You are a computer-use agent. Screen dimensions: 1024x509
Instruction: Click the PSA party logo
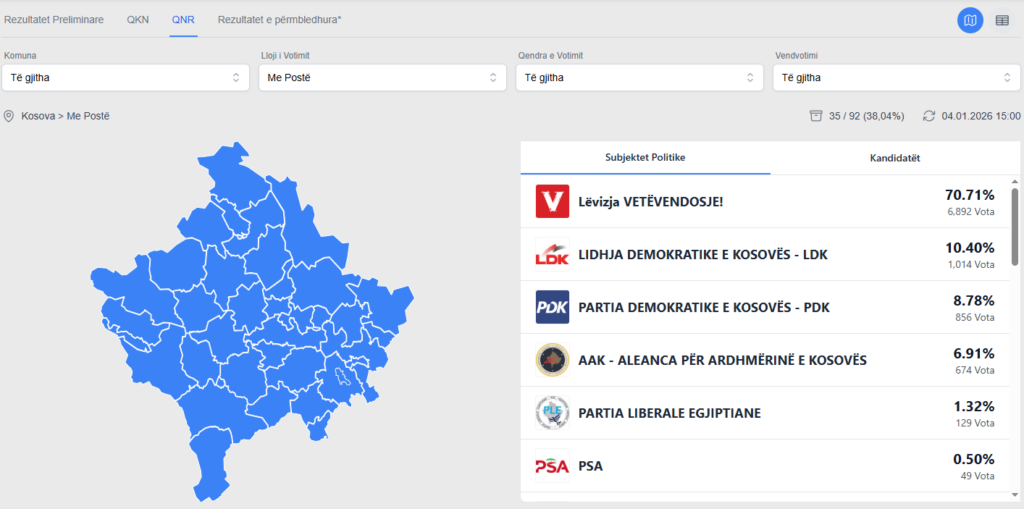552,465
